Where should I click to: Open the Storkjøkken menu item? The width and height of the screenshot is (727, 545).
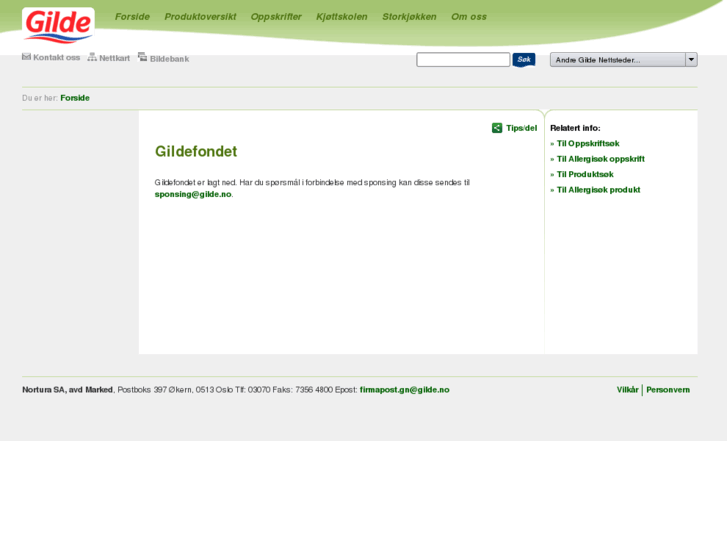(409, 17)
